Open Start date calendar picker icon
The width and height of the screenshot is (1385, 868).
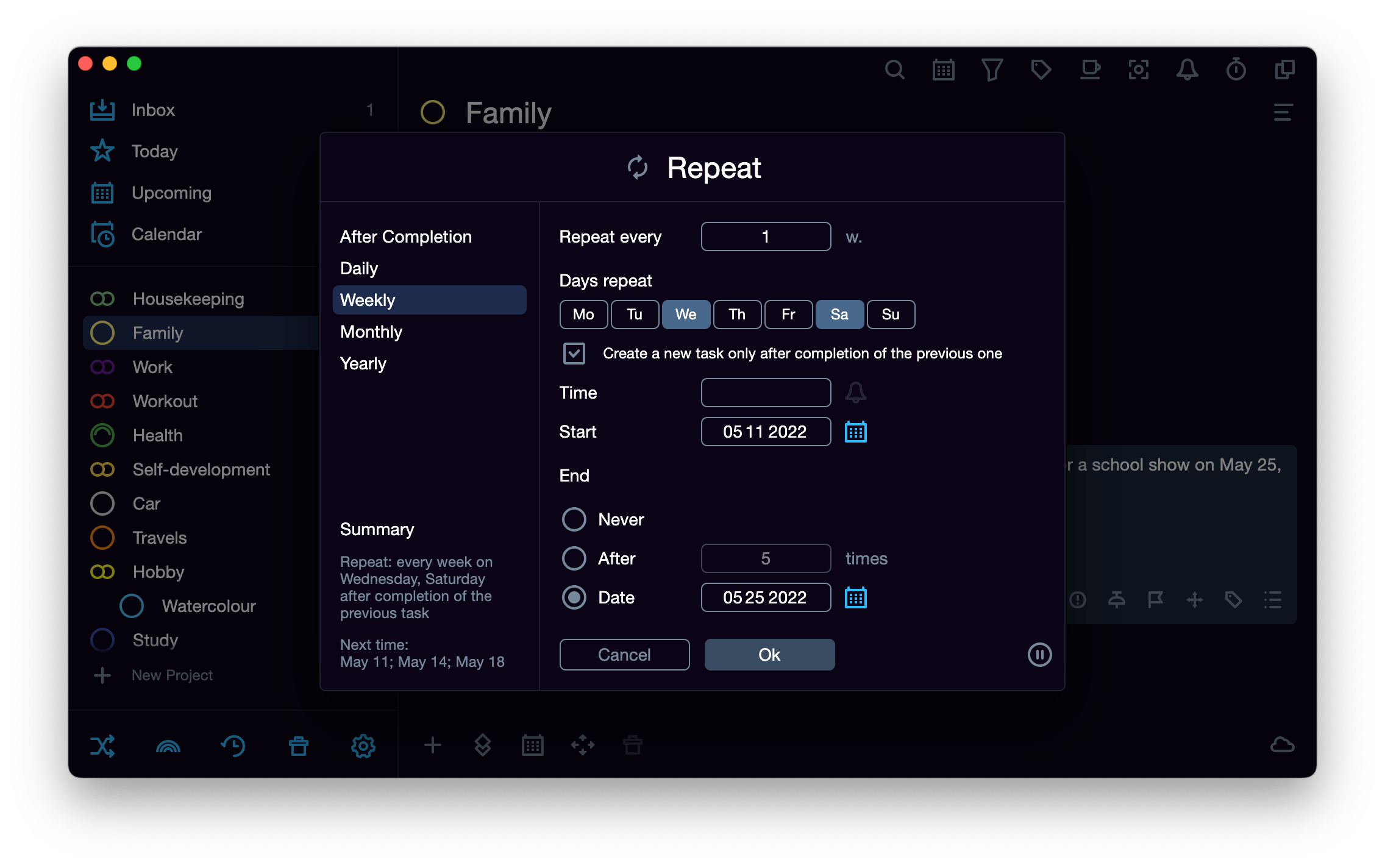tap(855, 432)
